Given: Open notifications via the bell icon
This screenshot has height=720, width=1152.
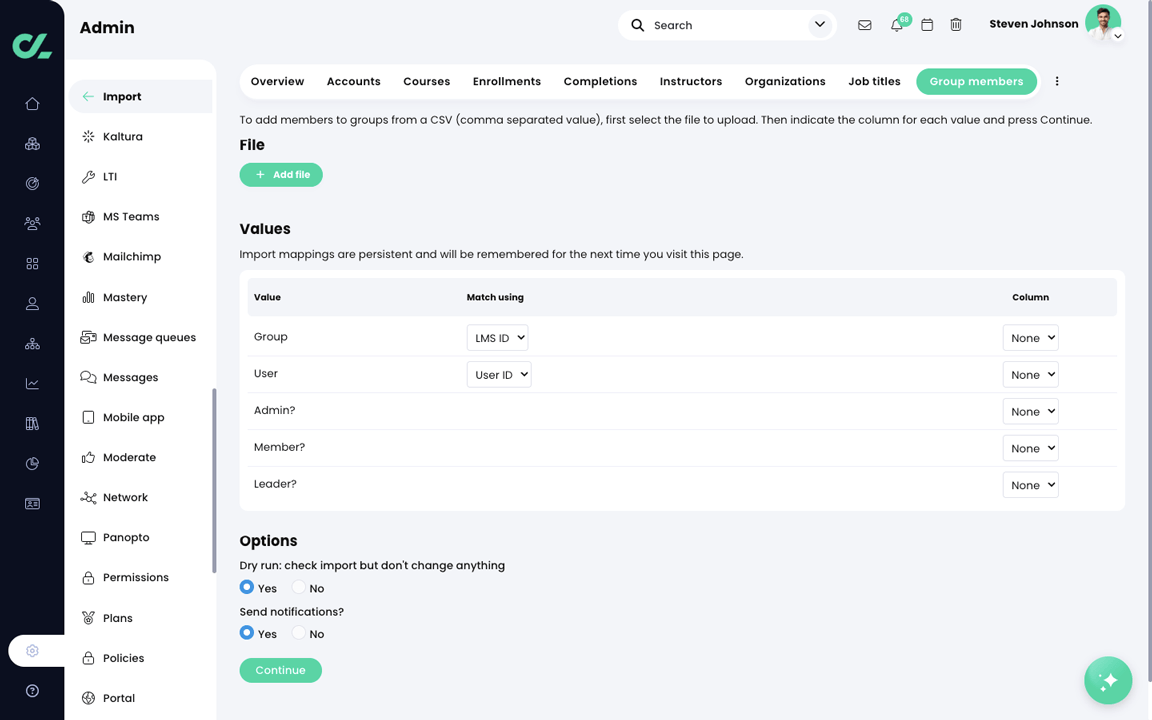Looking at the screenshot, I should point(895,25).
